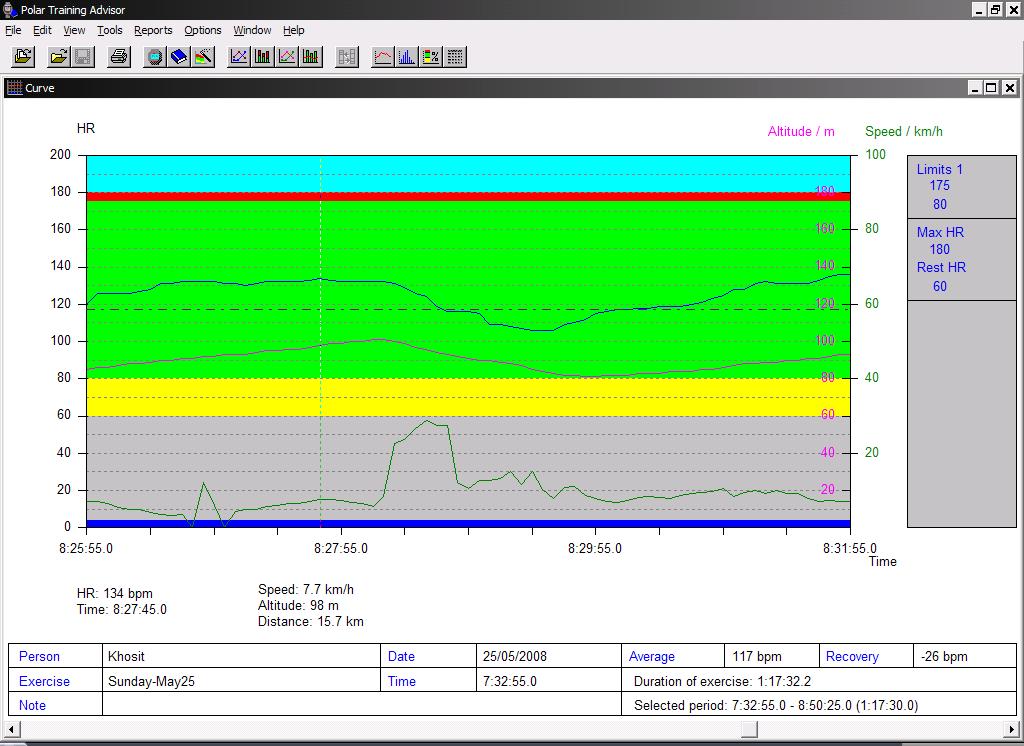Click the color wand options icon
The height and width of the screenshot is (746, 1024).
click(203, 57)
